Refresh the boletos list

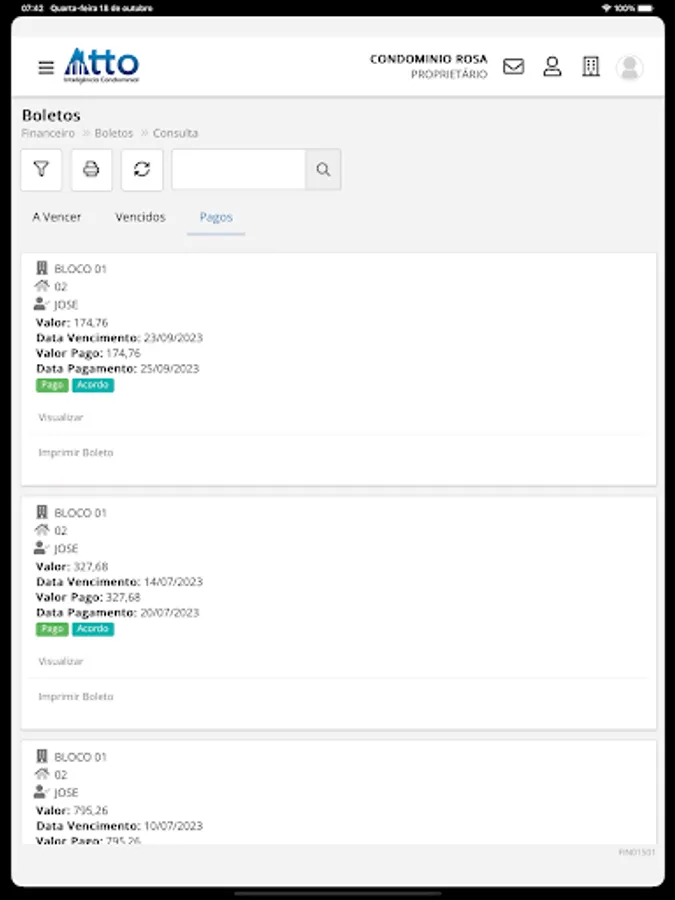coord(141,169)
